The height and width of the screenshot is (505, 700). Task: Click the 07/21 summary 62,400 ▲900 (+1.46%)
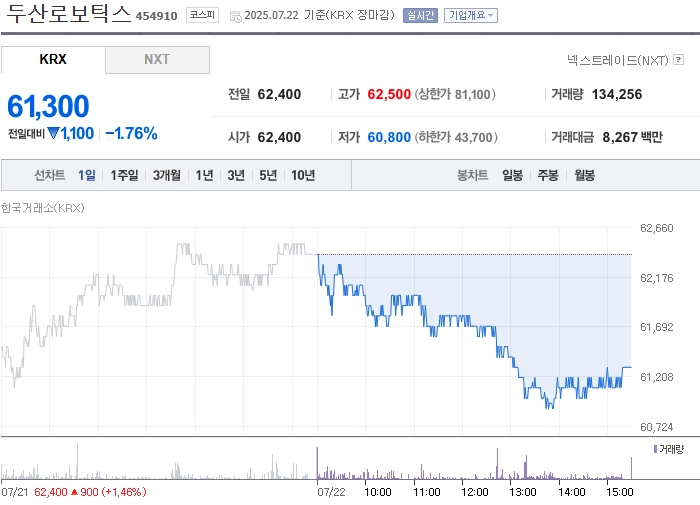click(x=90, y=492)
